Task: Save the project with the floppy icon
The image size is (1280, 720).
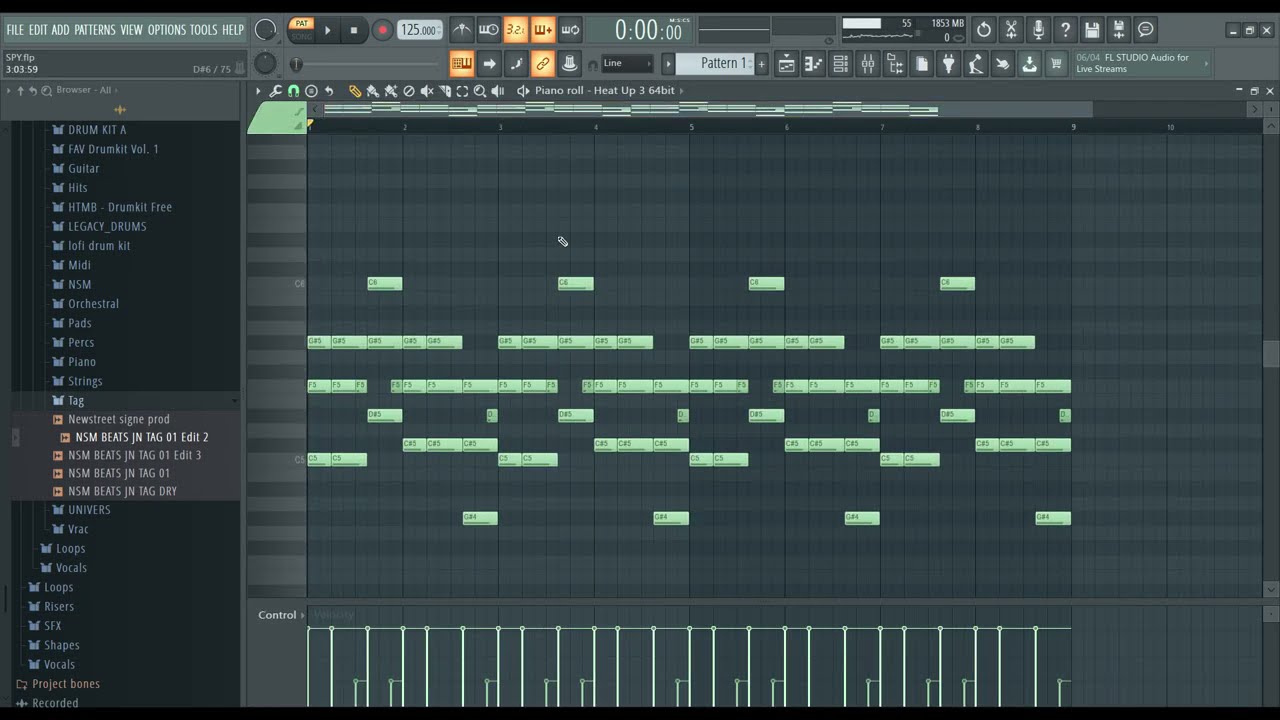Action: pyautogui.click(x=1092, y=30)
